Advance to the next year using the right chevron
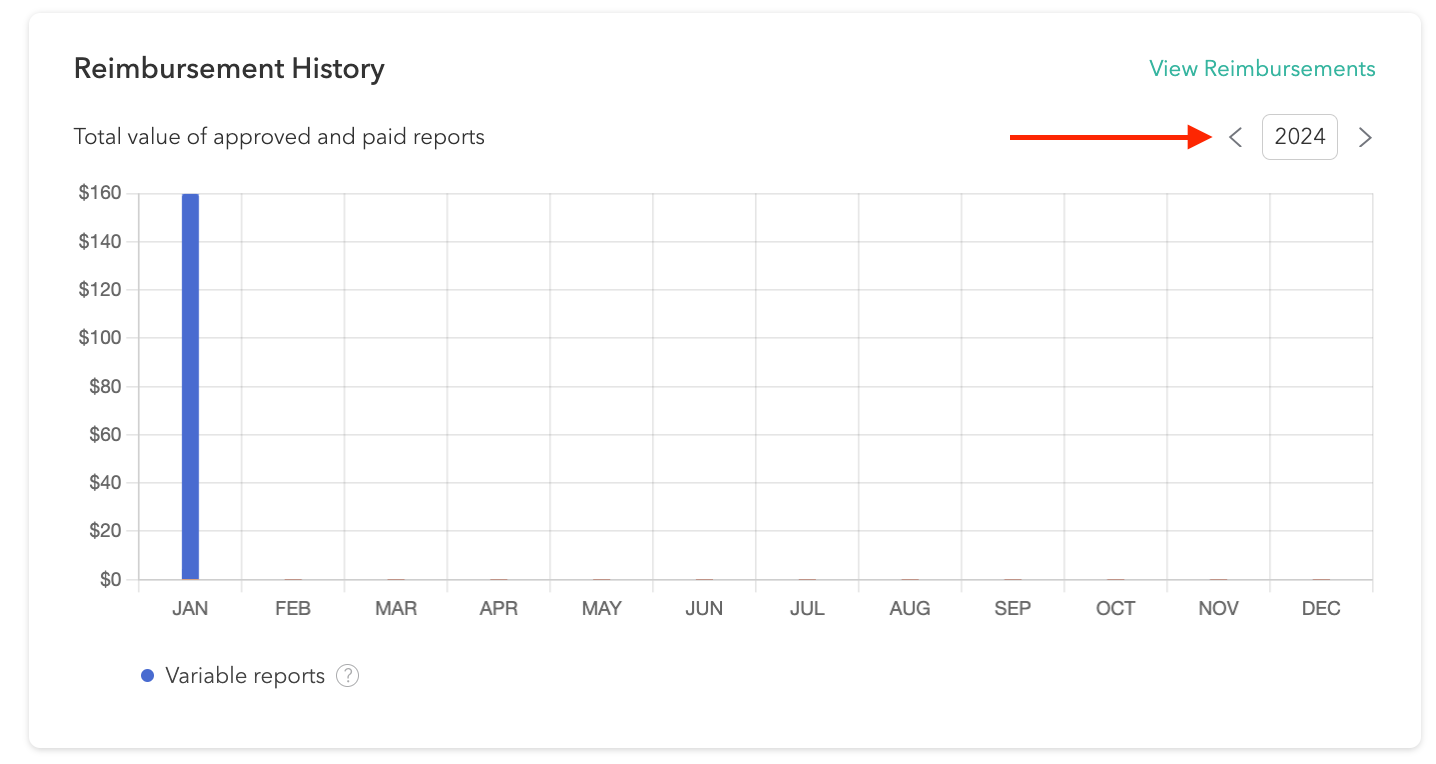 click(1365, 138)
